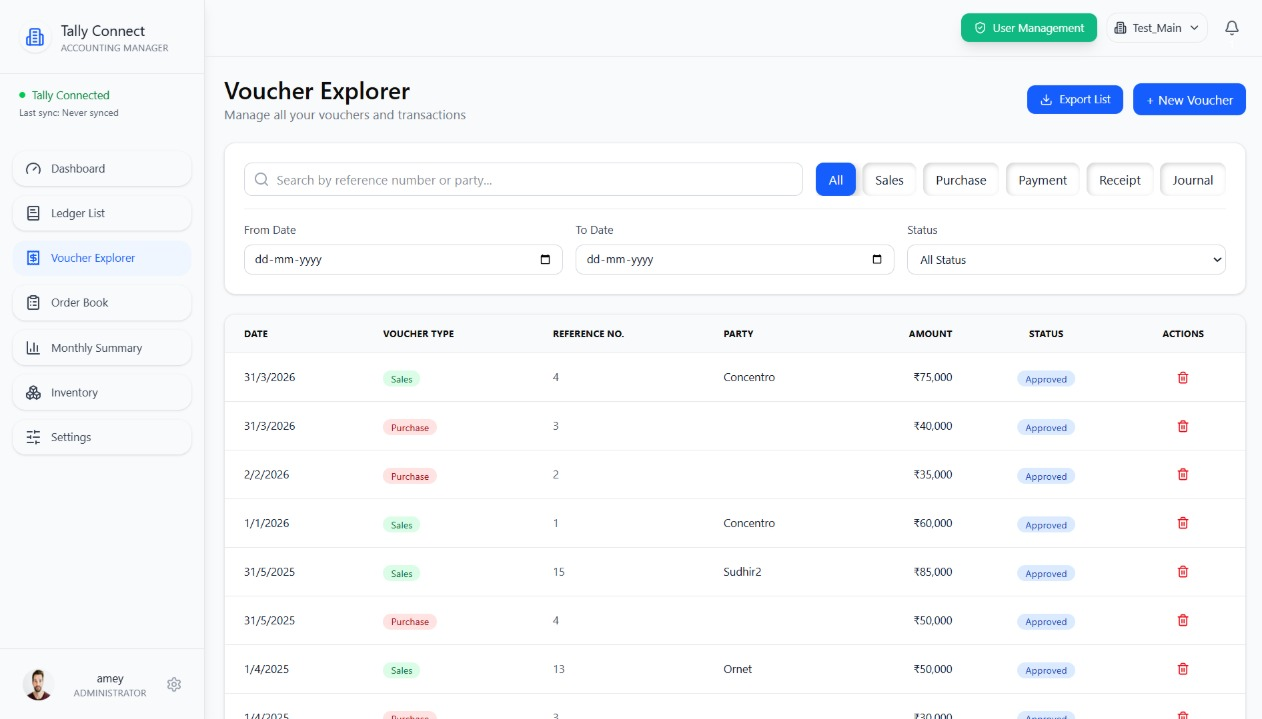Viewport: 1262px width, 719px height.
Task: Filter vouchers by Sales
Action: tap(889, 180)
